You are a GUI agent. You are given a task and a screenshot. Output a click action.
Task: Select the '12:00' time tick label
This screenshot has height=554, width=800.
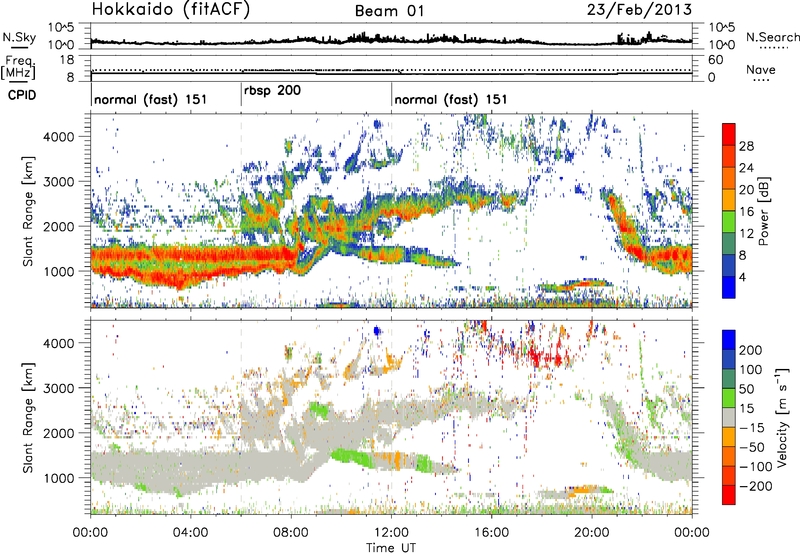pos(391,533)
